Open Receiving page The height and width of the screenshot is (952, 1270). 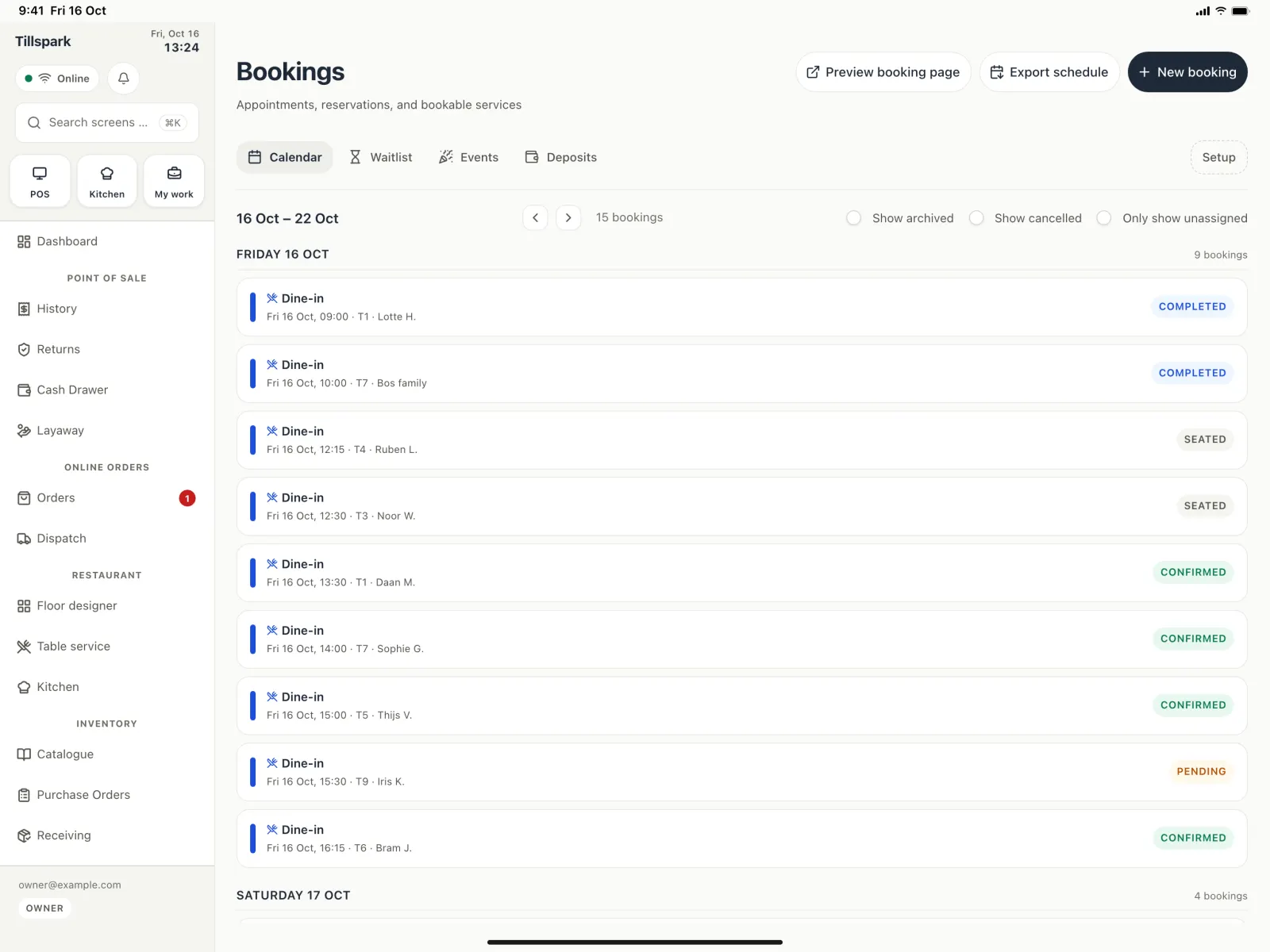click(x=107, y=835)
